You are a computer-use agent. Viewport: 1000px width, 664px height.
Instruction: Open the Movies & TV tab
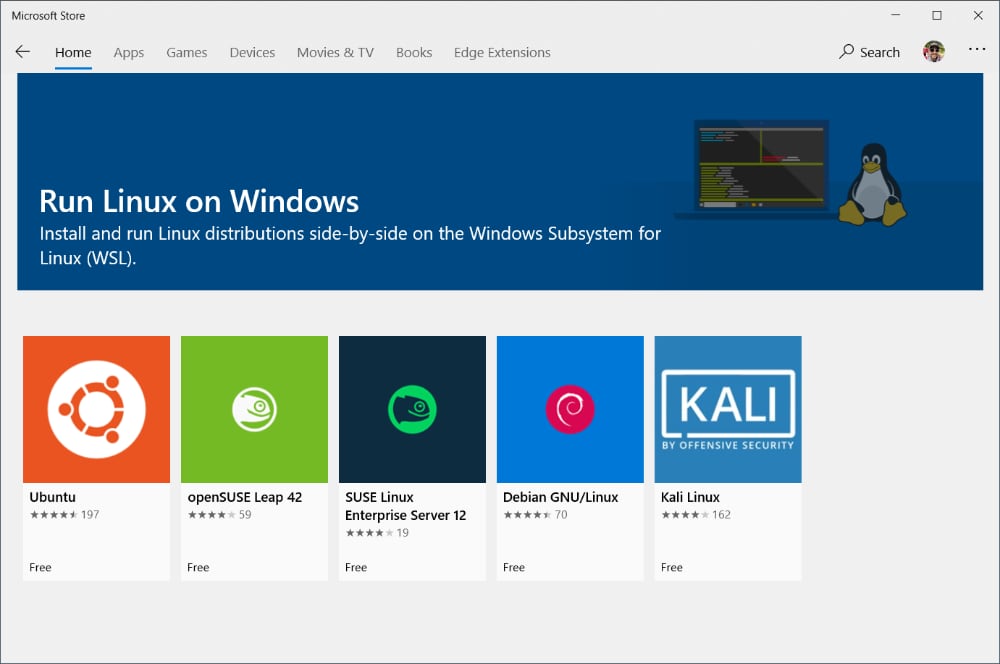(x=335, y=53)
